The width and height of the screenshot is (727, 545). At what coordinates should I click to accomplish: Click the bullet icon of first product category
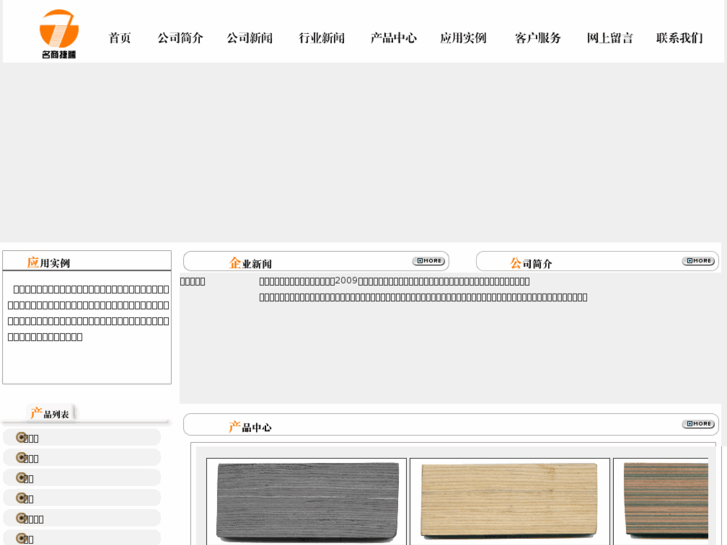(x=21, y=437)
